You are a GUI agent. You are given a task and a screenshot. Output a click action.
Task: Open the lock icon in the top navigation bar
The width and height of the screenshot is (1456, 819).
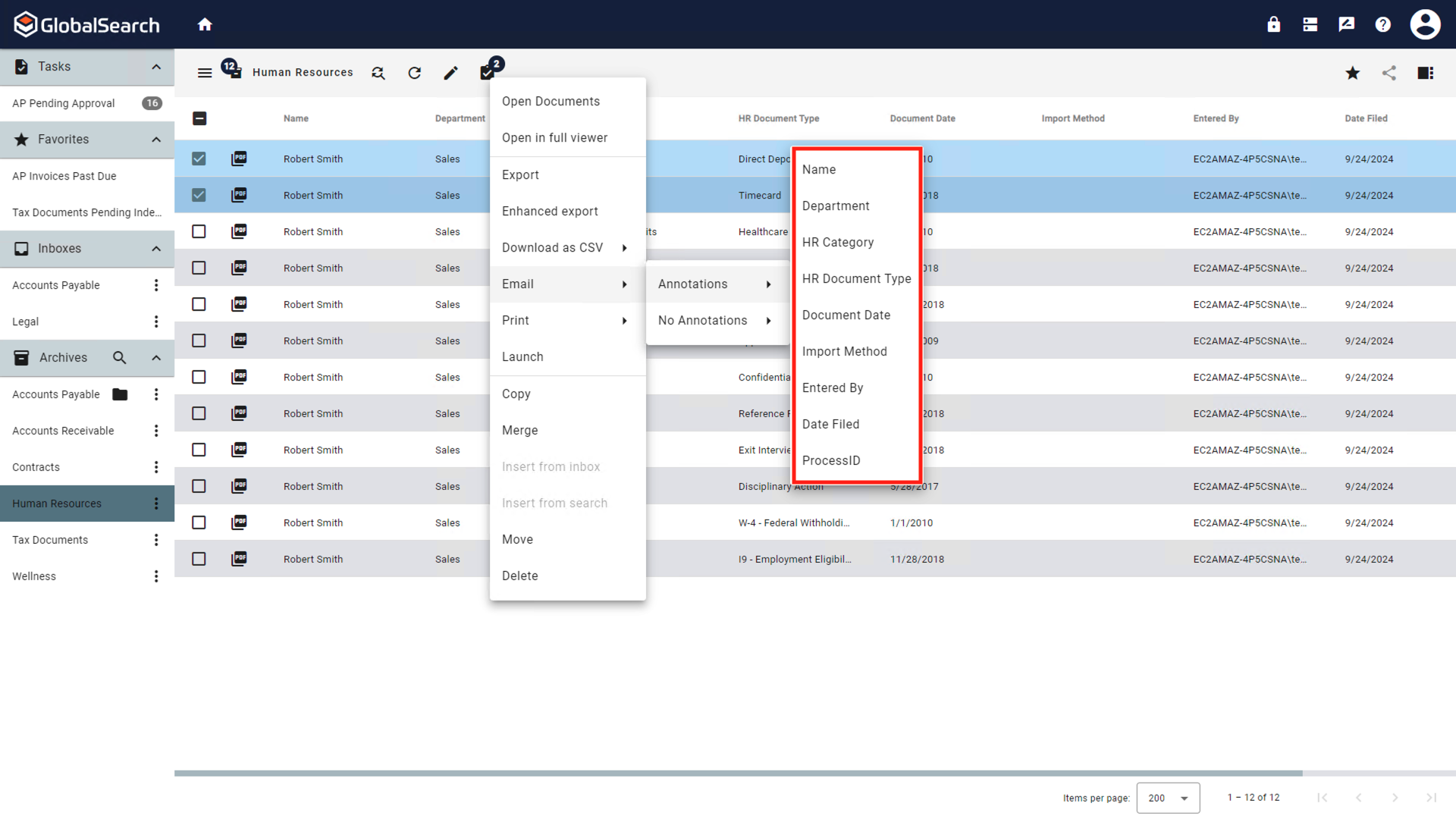click(1273, 24)
